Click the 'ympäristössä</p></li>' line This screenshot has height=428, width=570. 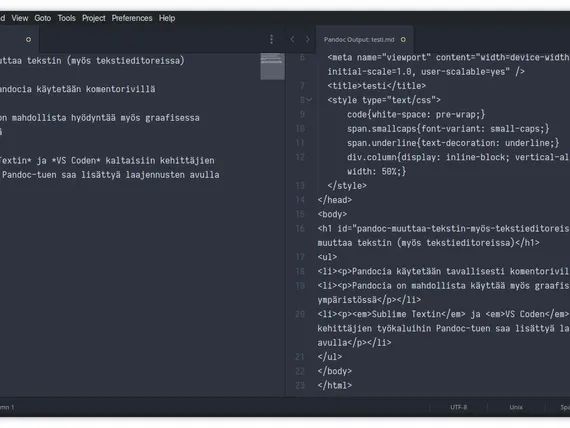(x=369, y=300)
